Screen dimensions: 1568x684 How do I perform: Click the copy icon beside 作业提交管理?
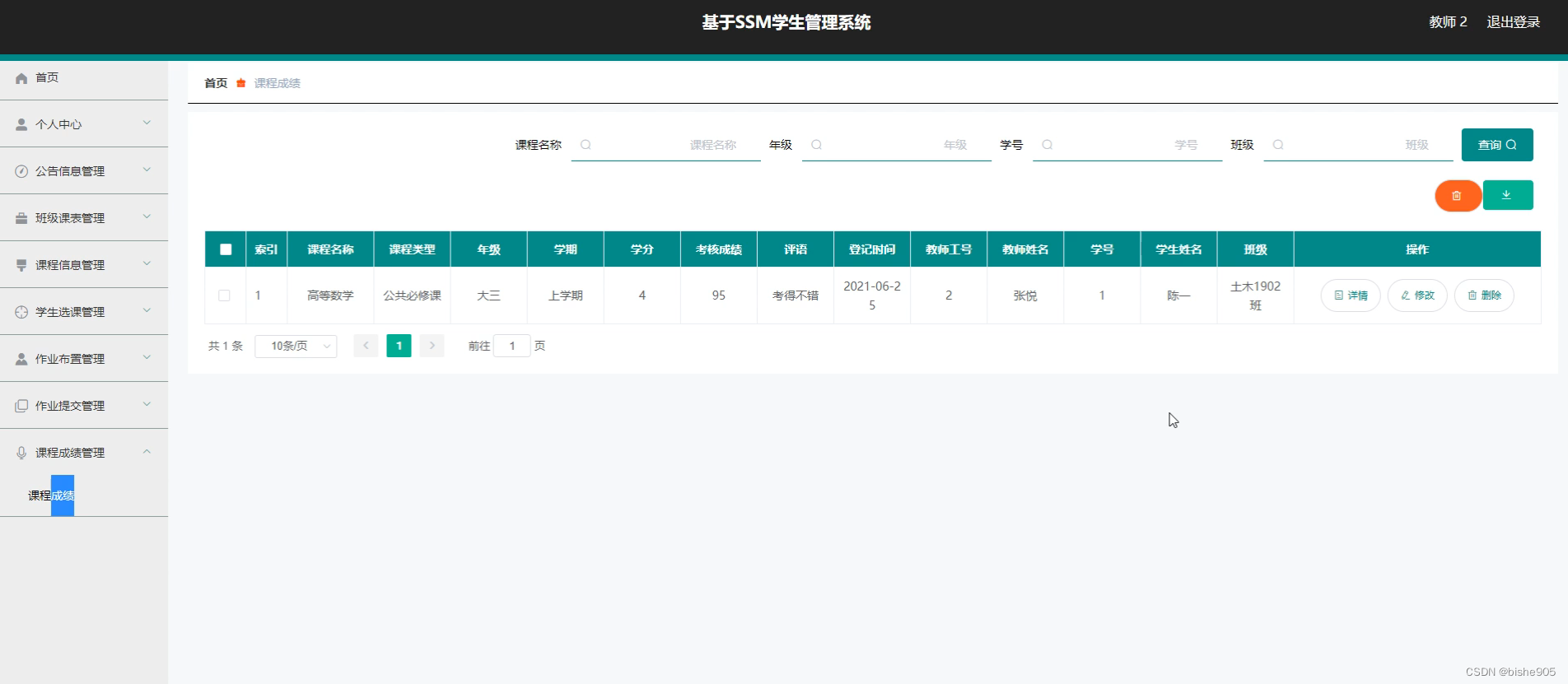(x=21, y=407)
